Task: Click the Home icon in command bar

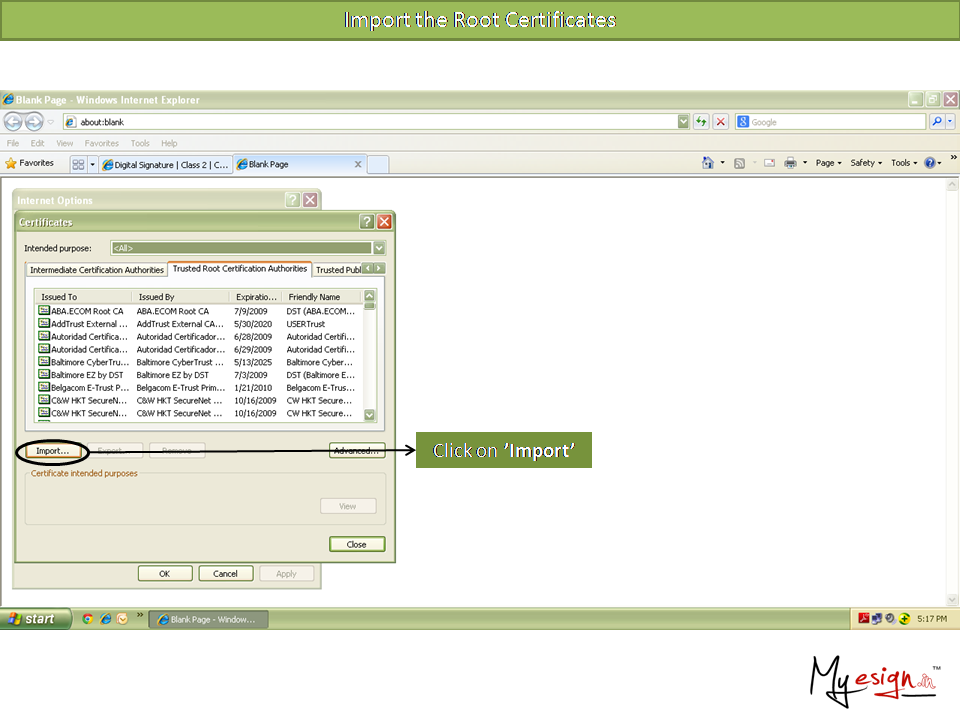Action: pyautogui.click(x=708, y=163)
